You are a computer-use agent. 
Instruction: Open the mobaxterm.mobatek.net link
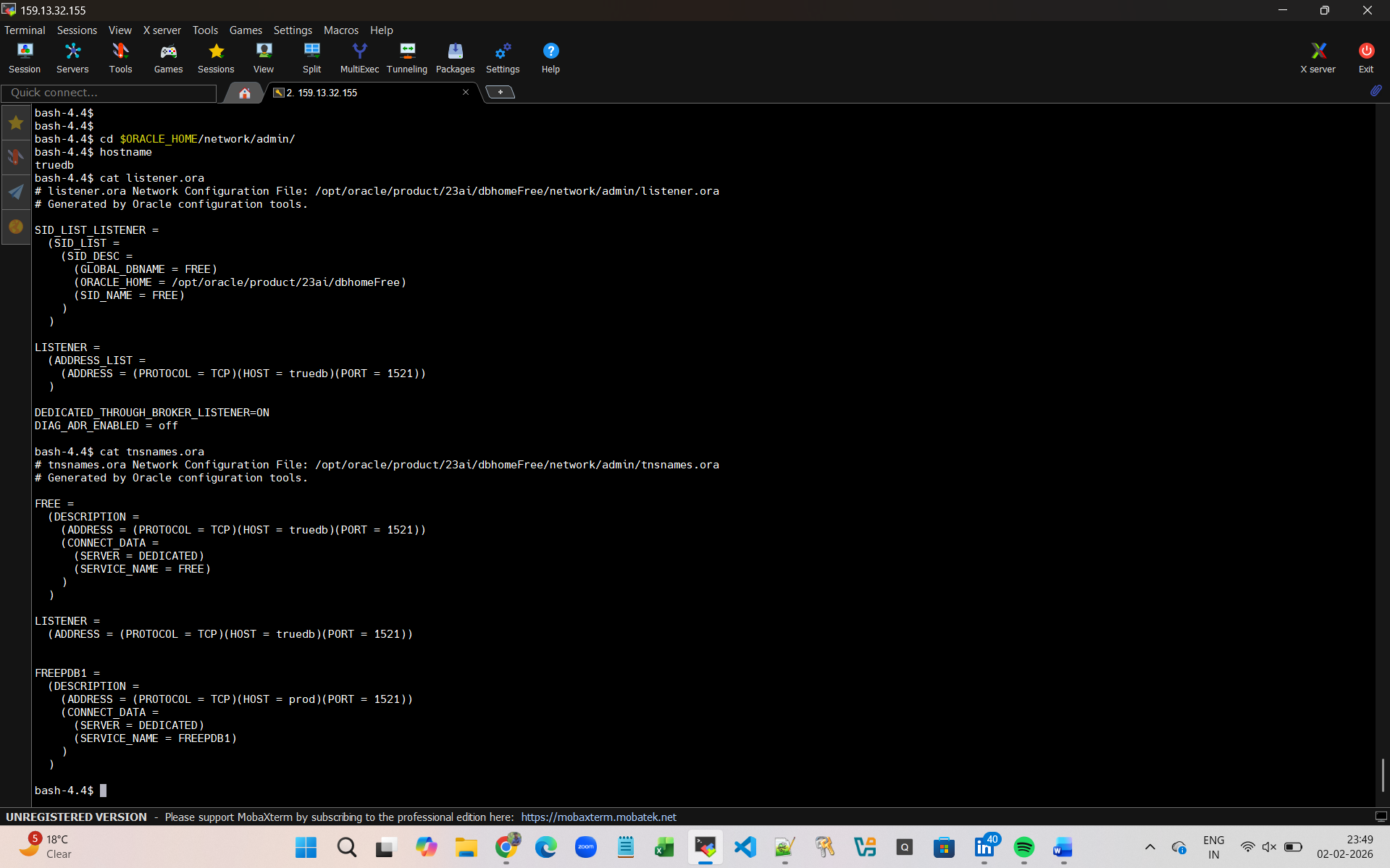[x=598, y=817]
